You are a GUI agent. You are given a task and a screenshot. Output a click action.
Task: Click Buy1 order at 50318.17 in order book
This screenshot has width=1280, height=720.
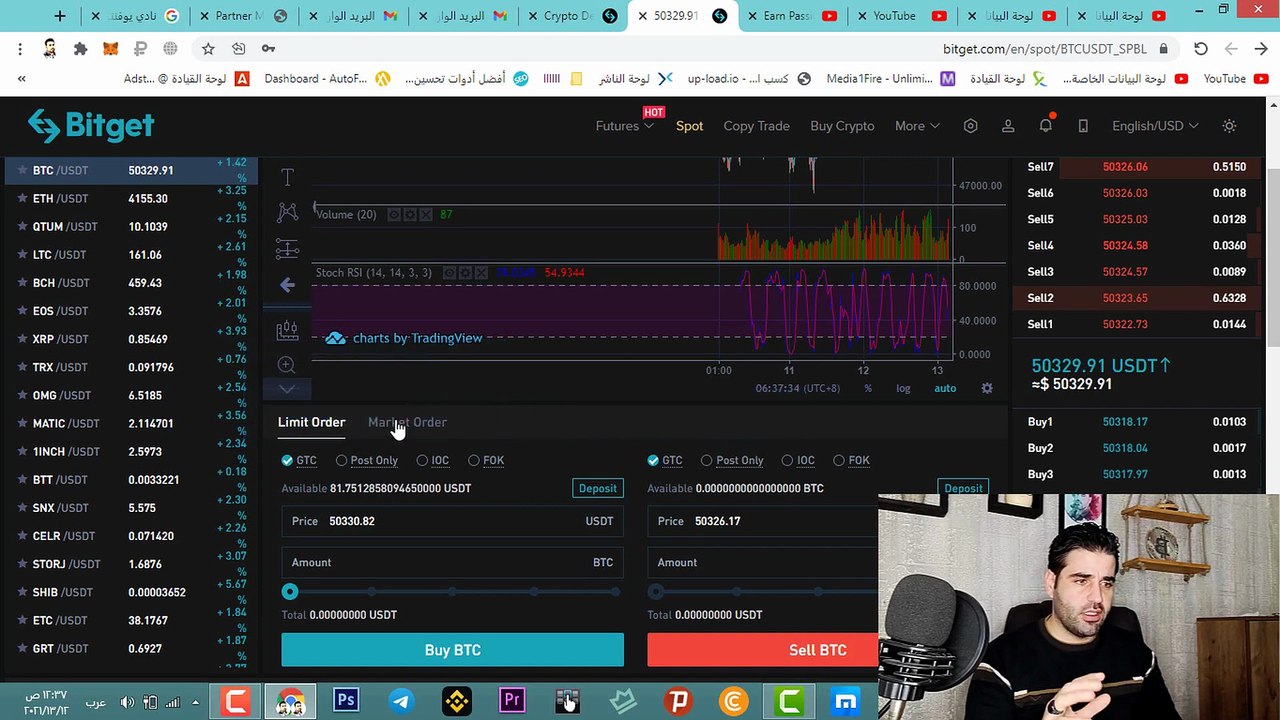pos(1137,422)
